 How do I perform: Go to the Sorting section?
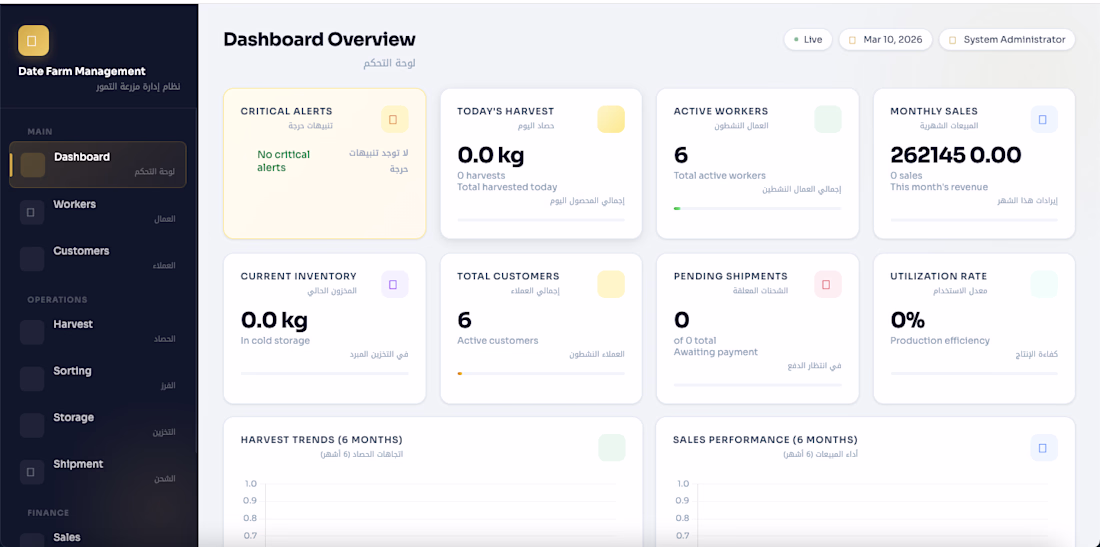click(x=98, y=378)
